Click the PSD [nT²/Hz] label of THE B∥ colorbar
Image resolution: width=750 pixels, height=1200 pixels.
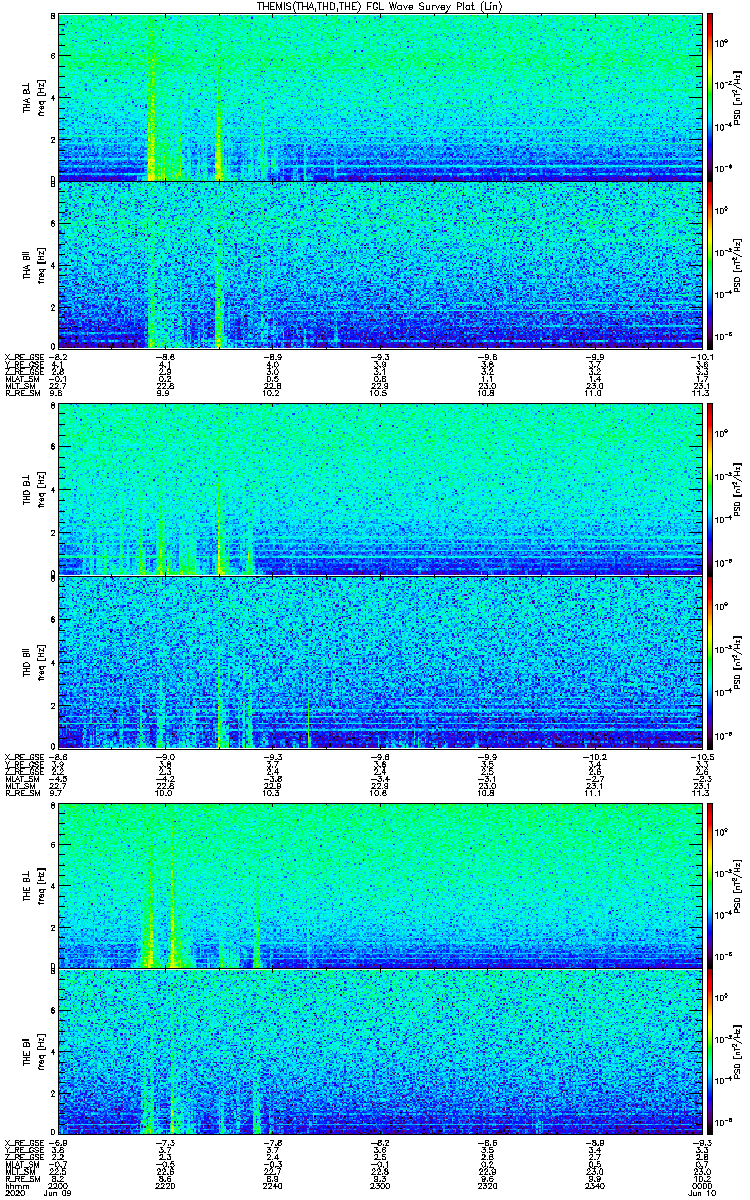click(737, 1054)
